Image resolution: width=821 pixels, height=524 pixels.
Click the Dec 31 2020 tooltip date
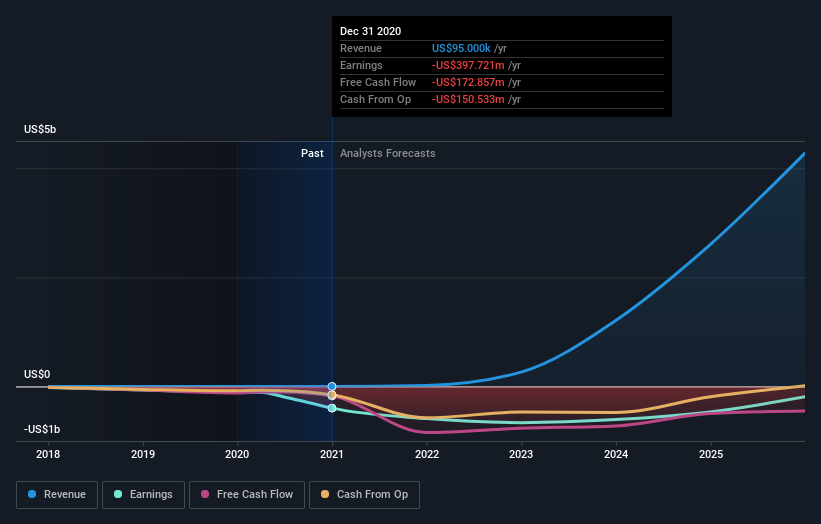coord(370,31)
